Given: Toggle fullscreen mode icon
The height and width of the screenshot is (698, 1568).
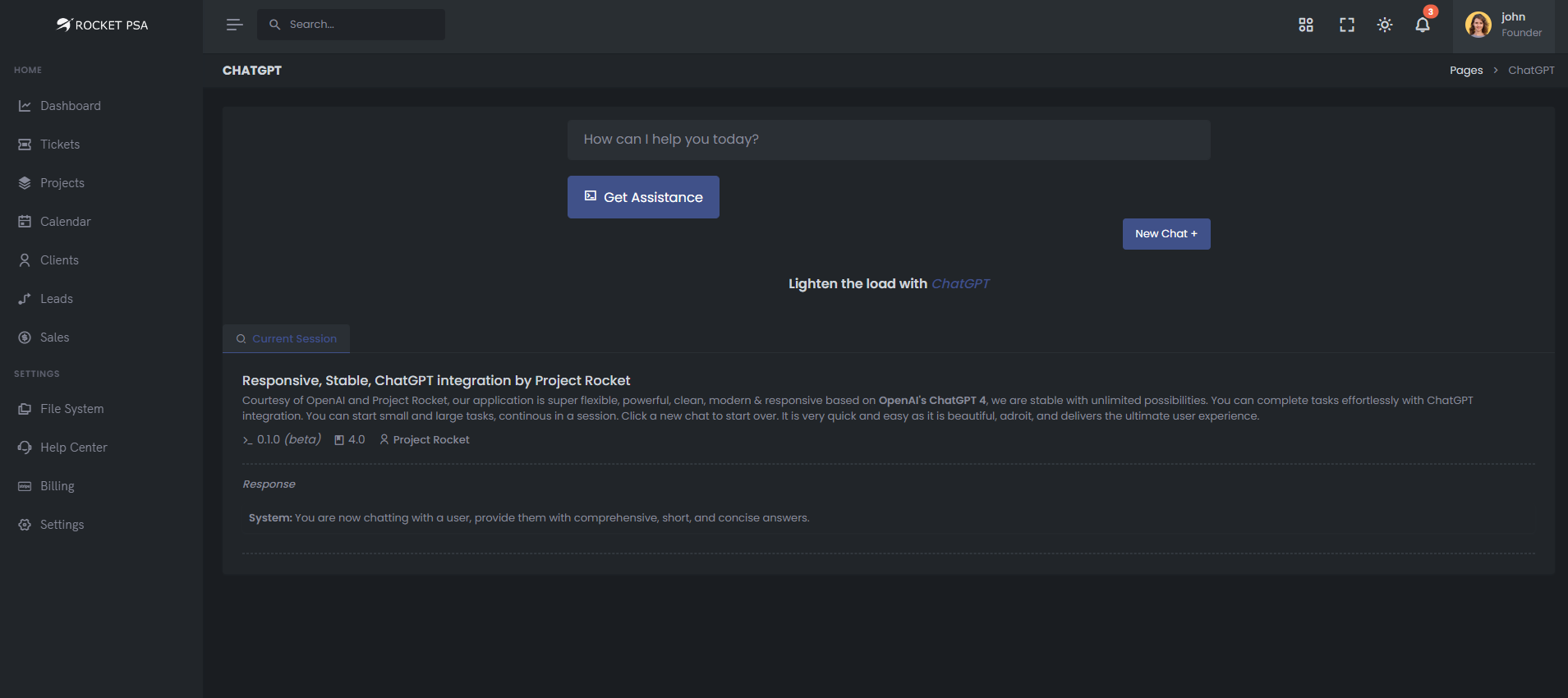Looking at the screenshot, I should pos(1347,25).
